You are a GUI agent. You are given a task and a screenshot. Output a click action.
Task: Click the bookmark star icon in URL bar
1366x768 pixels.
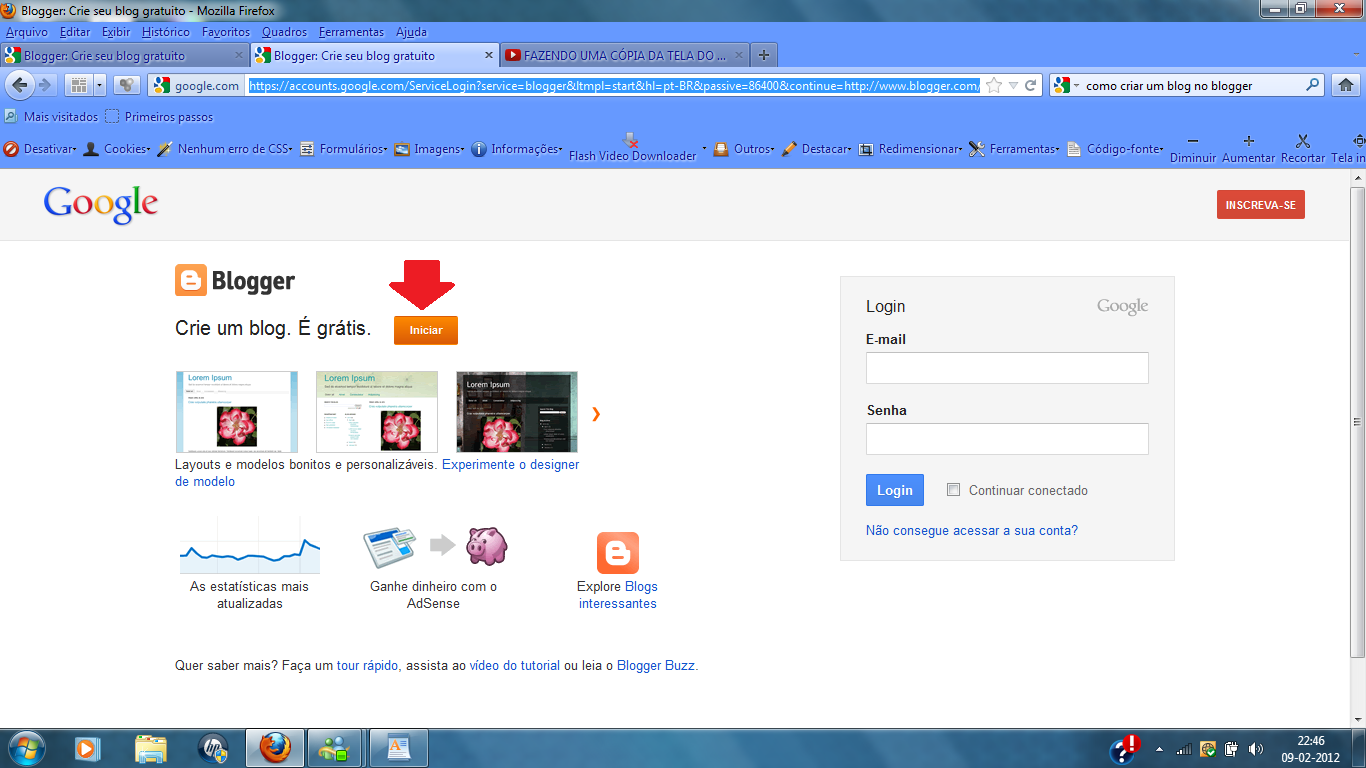point(993,86)
